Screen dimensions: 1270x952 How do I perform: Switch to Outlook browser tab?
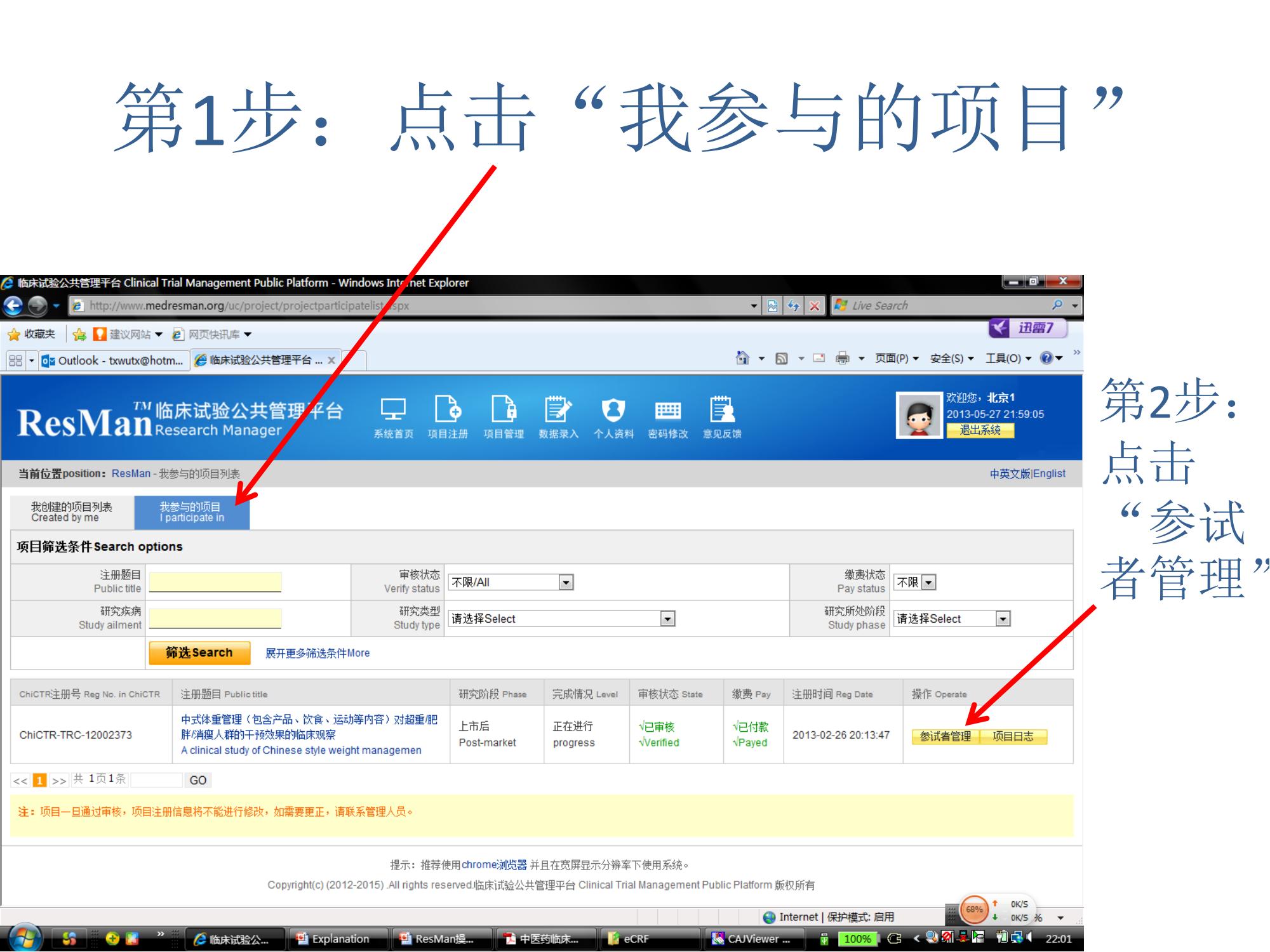pos(113,360)
